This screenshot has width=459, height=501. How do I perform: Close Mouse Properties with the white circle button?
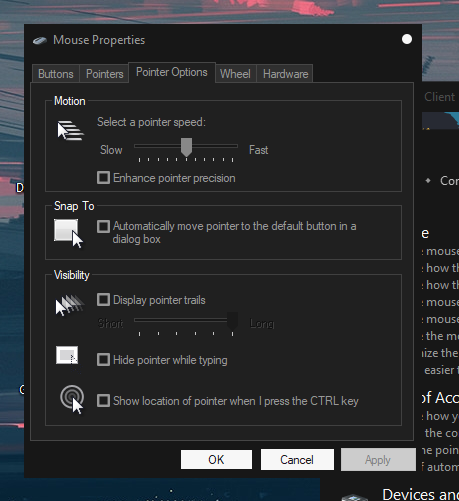coord(407,39)
